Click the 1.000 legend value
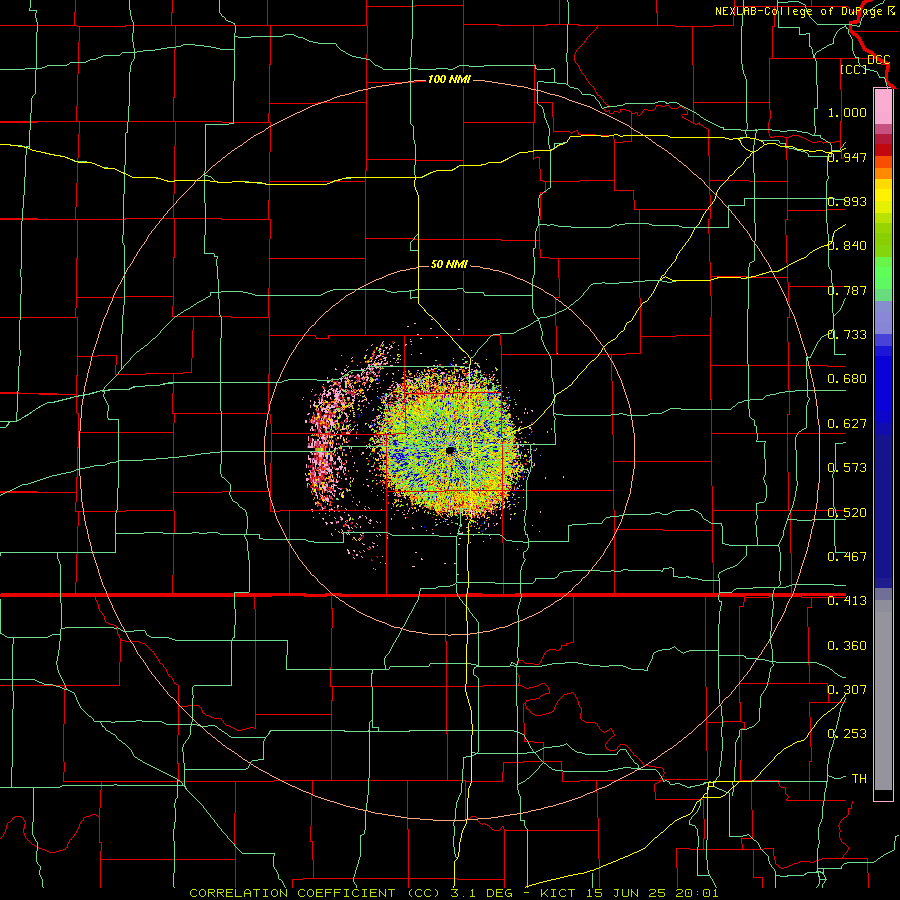This screenshot has width=900, height=900. point(847,112)
